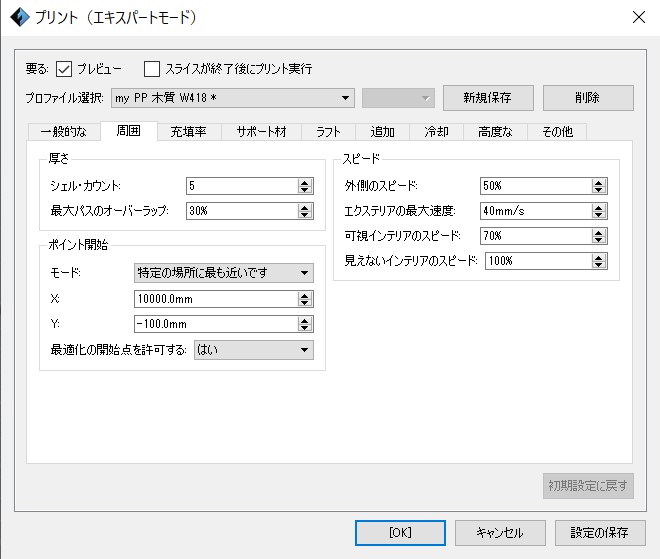Increase 最大パスのオーバーラップ with up arrow

tap(305, 207)
